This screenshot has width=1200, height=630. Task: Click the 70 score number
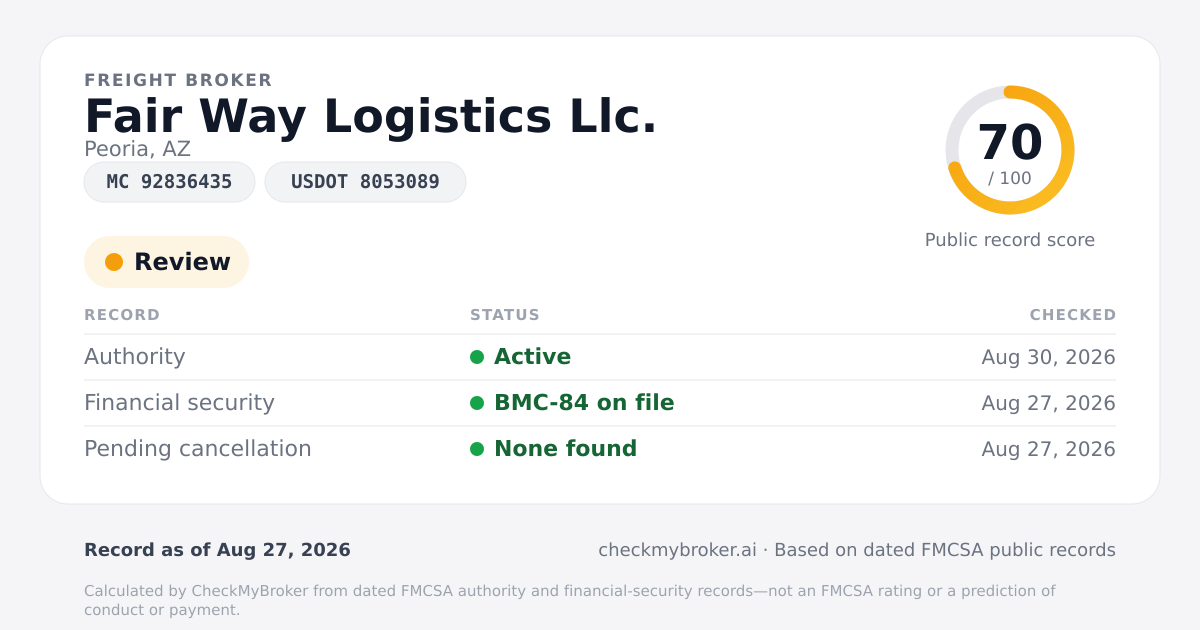[1010, 142]
